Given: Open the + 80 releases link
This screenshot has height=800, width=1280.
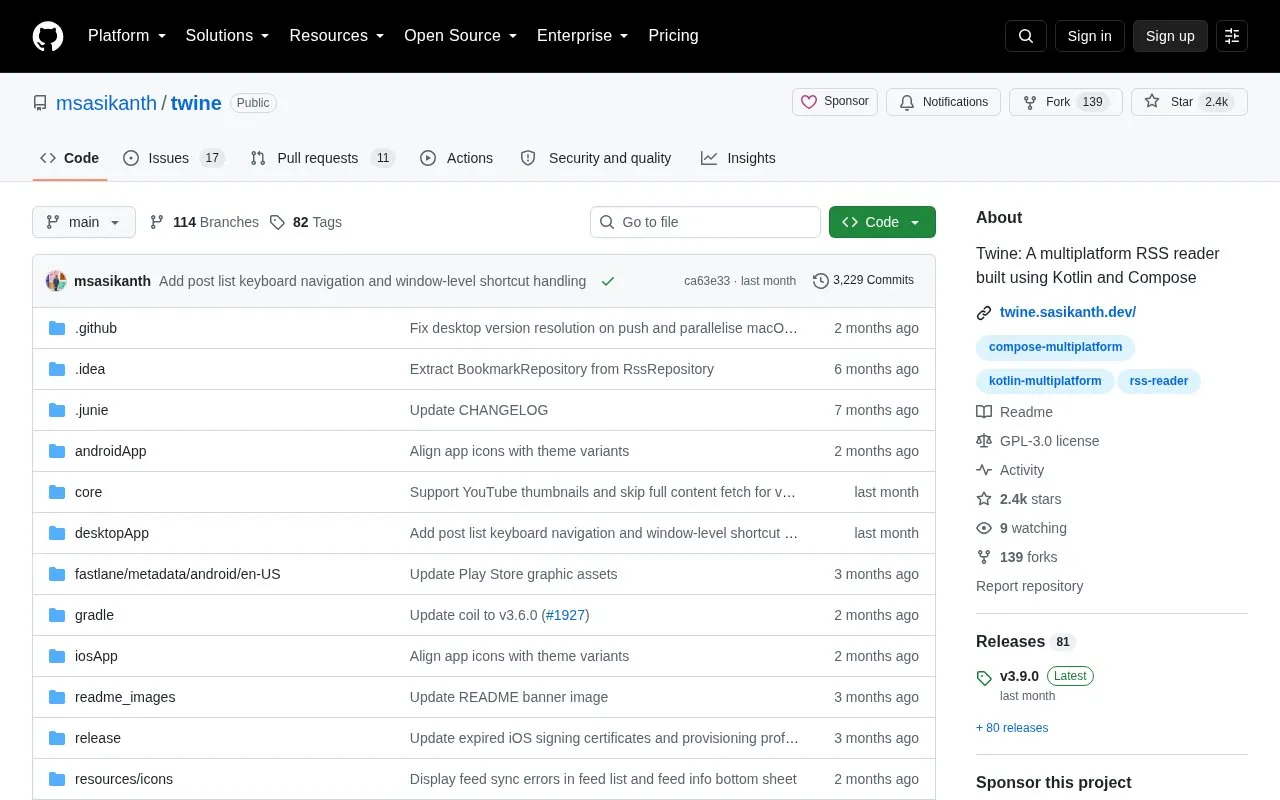Looking at the screenshot, I should pos(1012,728).
